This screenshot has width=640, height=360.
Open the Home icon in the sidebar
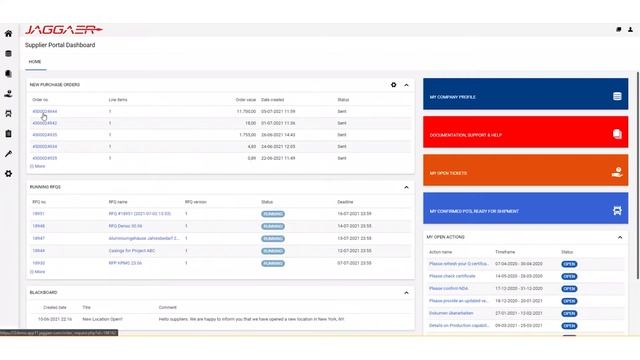8,33
